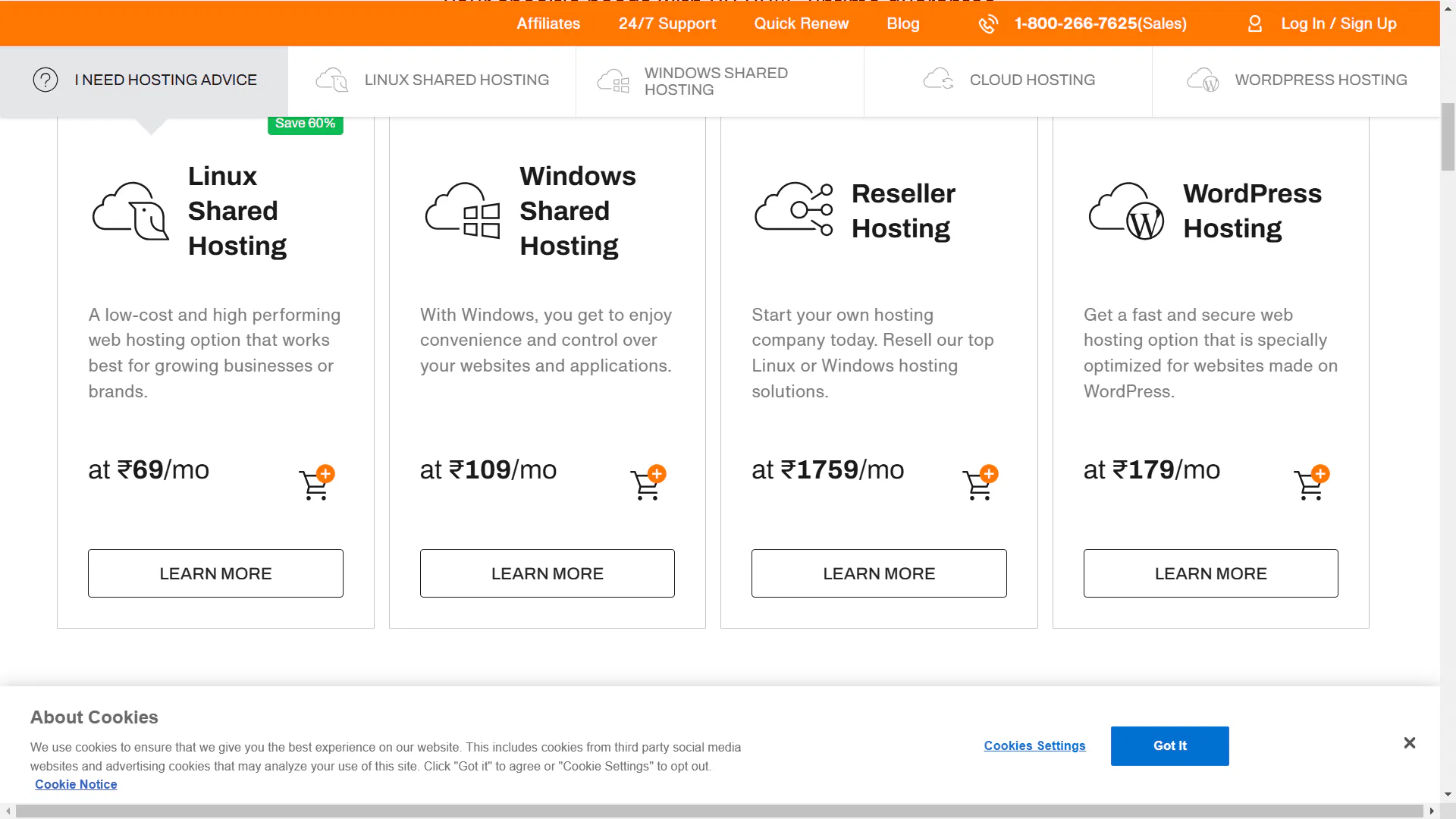Add Linux Shared Hosting to cart

(316, 483)
